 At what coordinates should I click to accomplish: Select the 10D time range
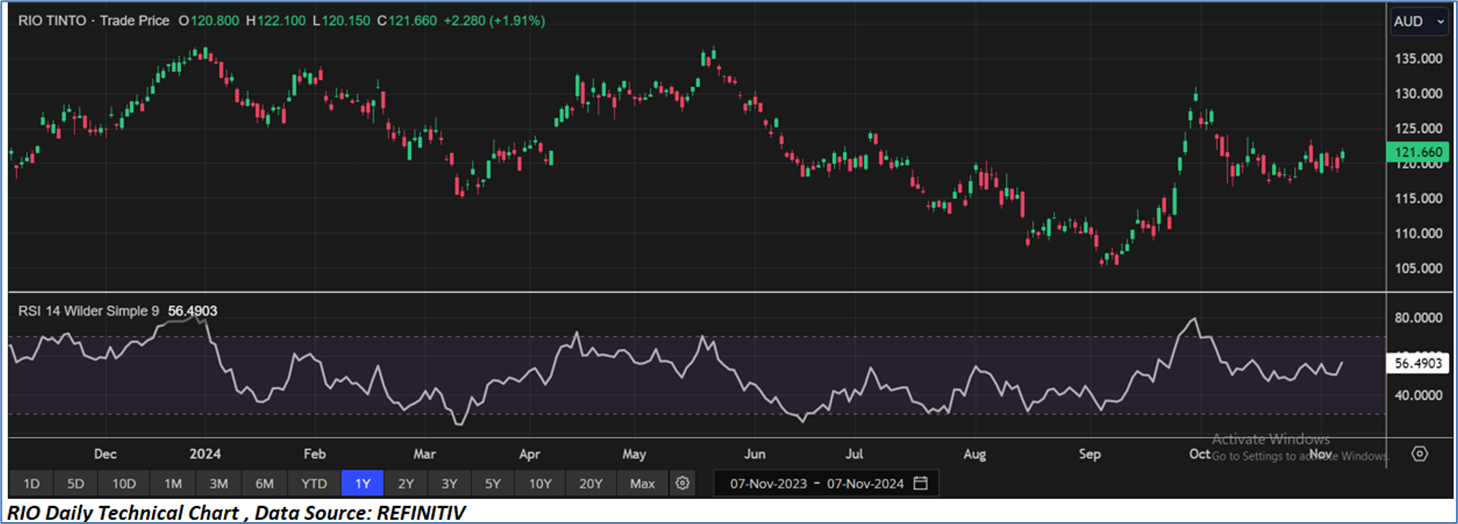(124, 484)
